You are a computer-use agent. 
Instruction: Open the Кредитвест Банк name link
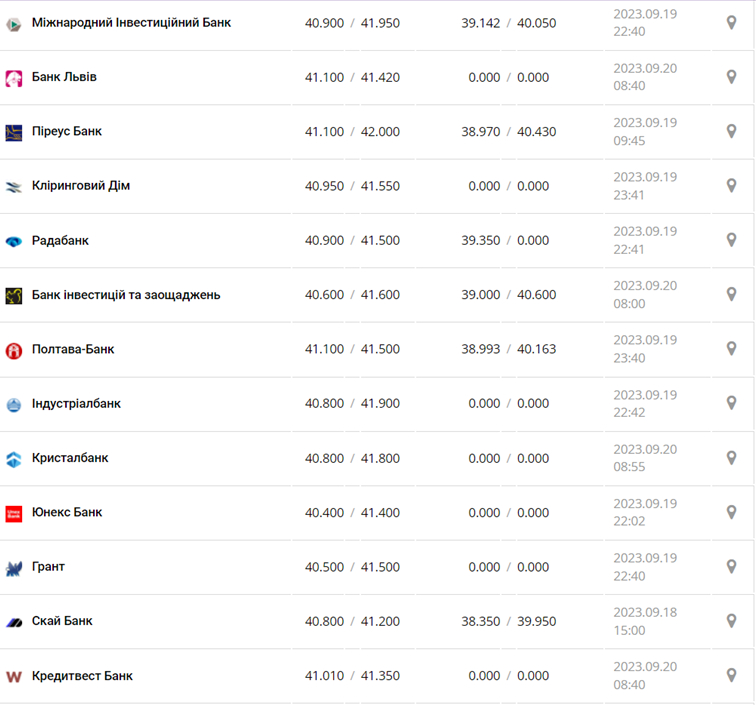coord(82,676)
